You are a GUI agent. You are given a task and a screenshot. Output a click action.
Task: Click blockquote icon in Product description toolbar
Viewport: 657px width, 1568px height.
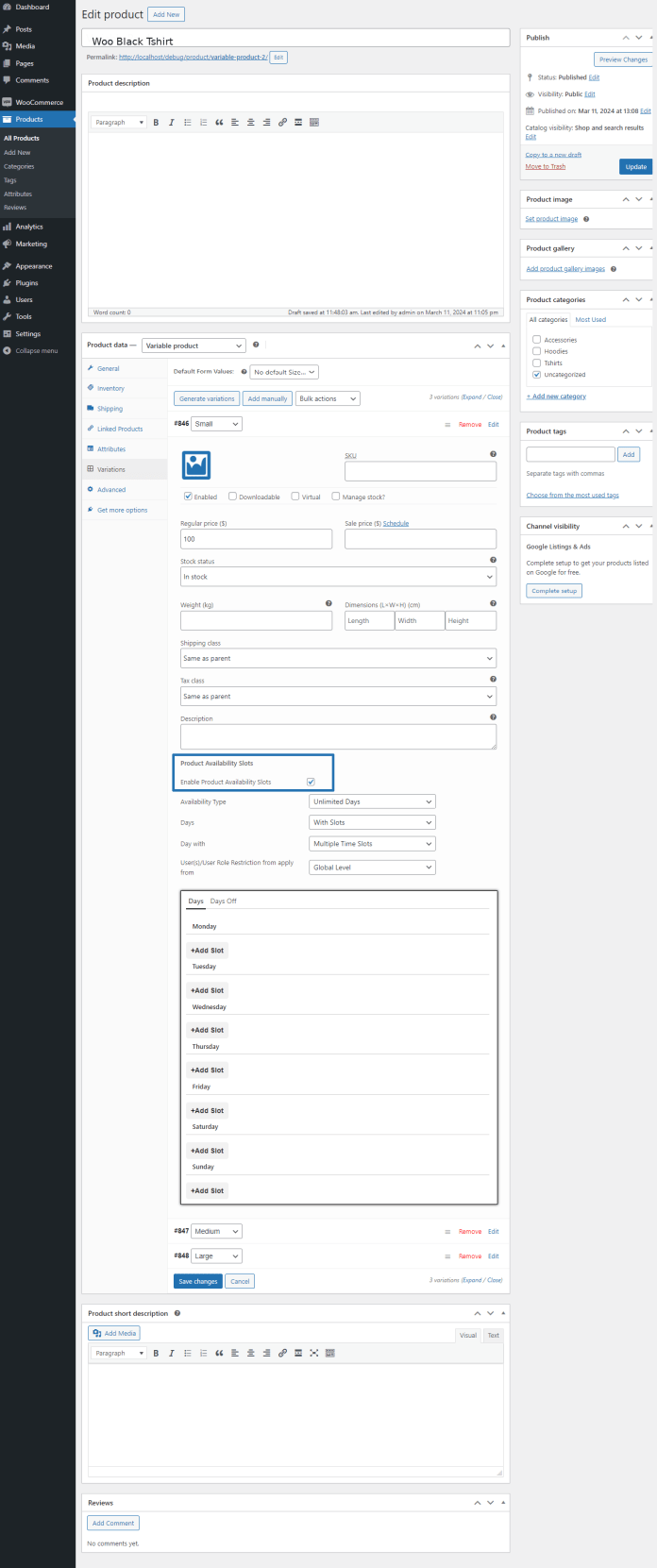(x=219, y=123)
